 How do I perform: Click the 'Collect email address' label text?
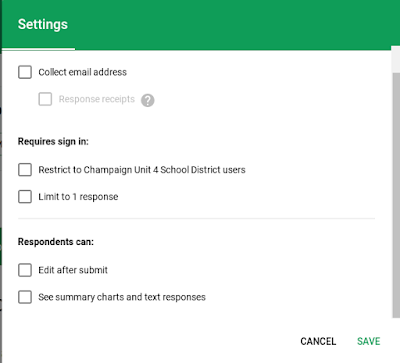[x=82, y=72]
